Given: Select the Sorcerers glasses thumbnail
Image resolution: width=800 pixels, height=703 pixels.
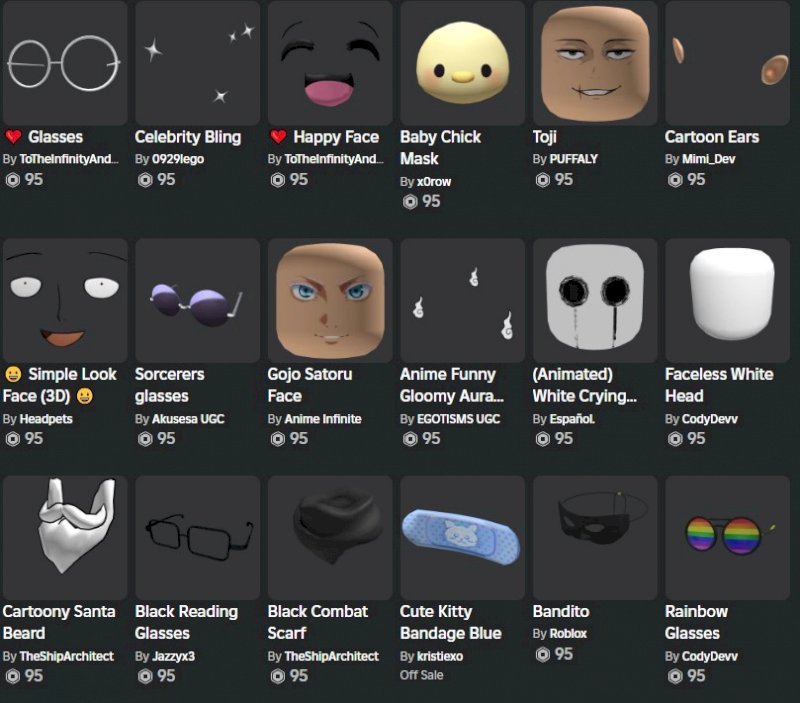Looking at the screenshot, I should coord(197,300).
